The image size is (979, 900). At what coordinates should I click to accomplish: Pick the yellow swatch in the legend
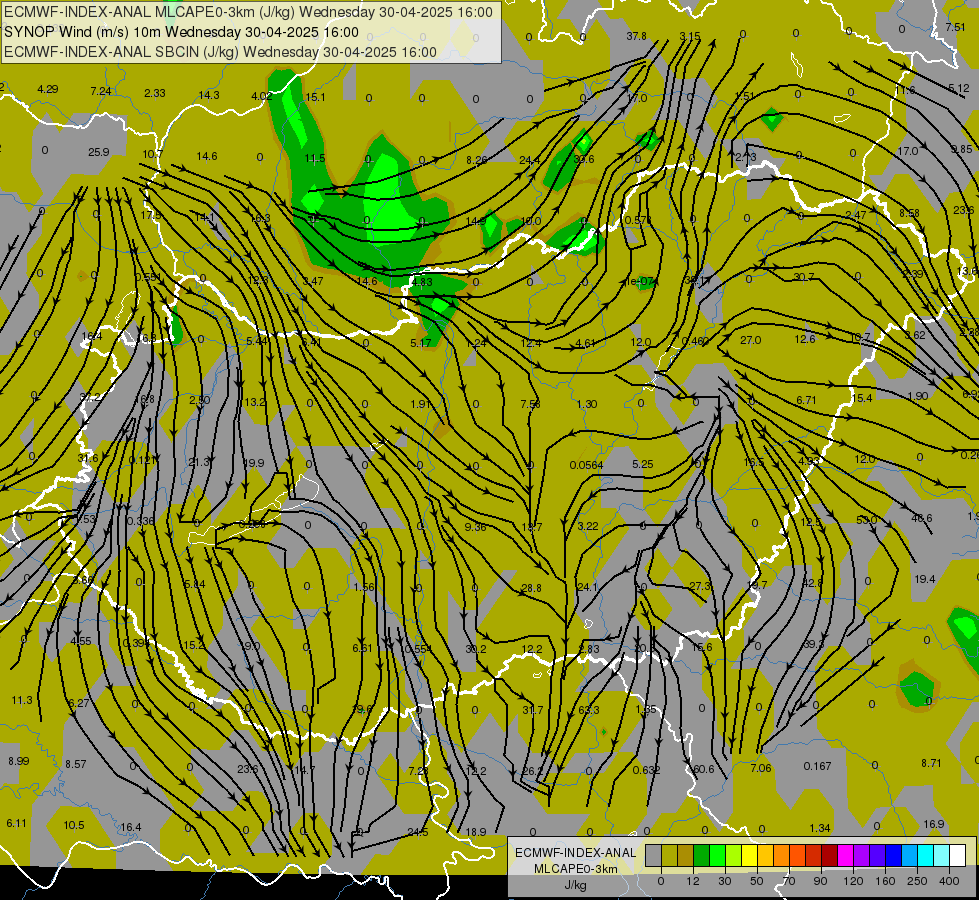click(x=749, y=855)
